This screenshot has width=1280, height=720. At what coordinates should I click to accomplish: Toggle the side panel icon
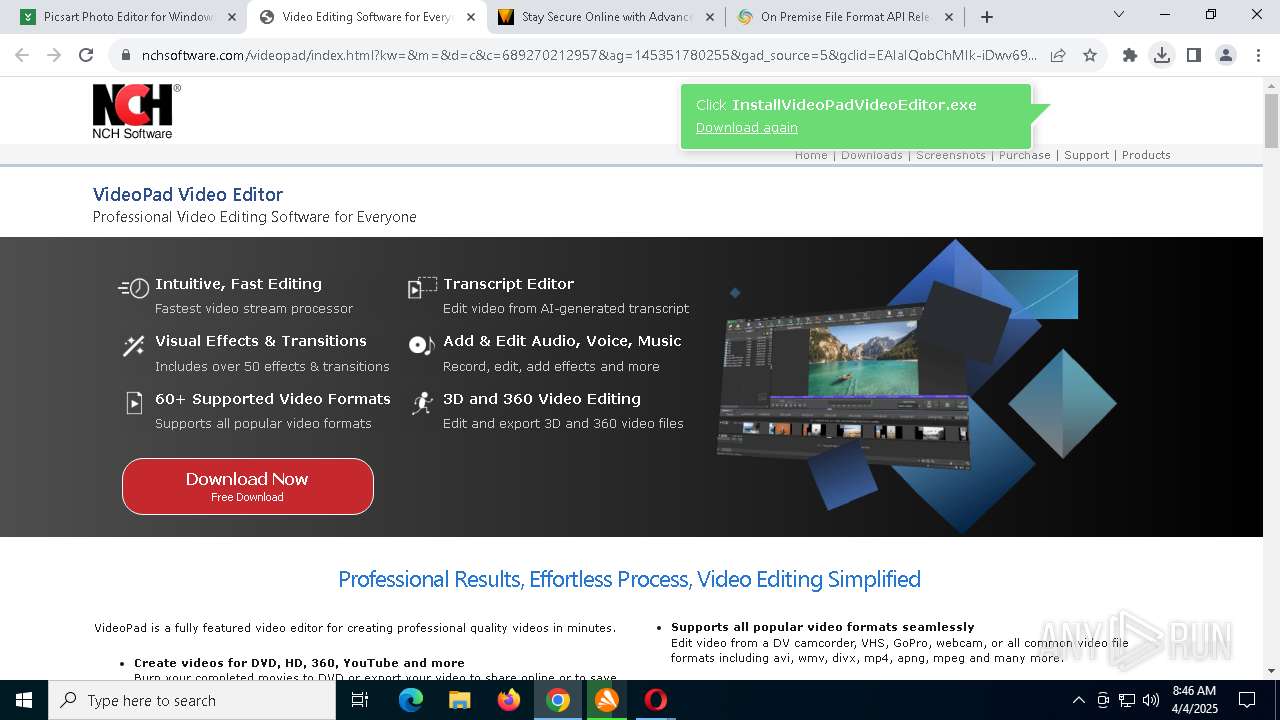tap(1194, 55)
